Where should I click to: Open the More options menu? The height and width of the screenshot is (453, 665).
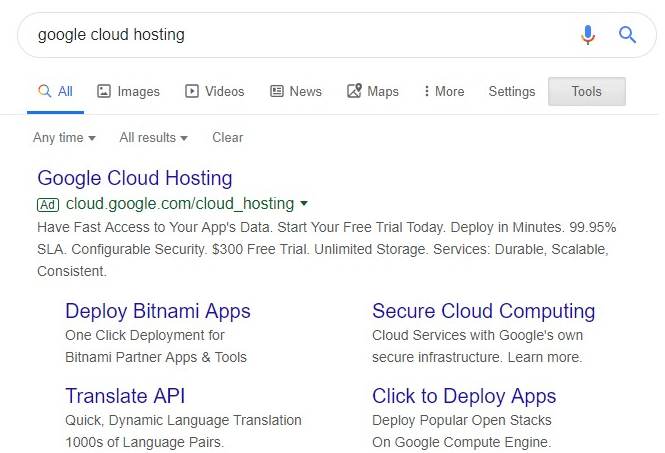coord(444,91)
